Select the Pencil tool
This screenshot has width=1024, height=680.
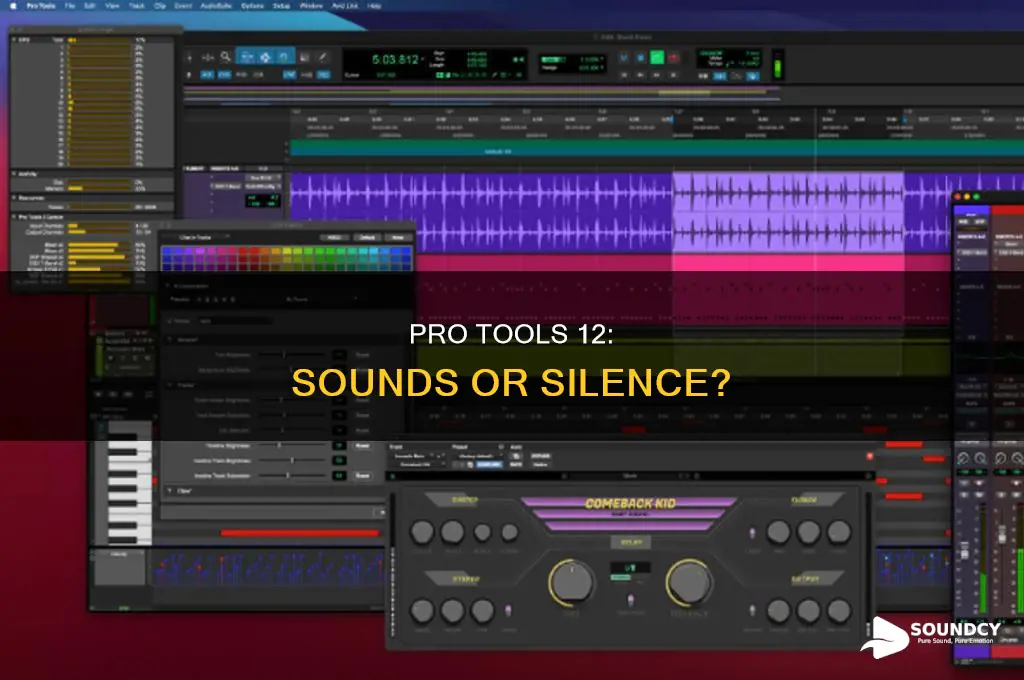click(x=323, y=57)
